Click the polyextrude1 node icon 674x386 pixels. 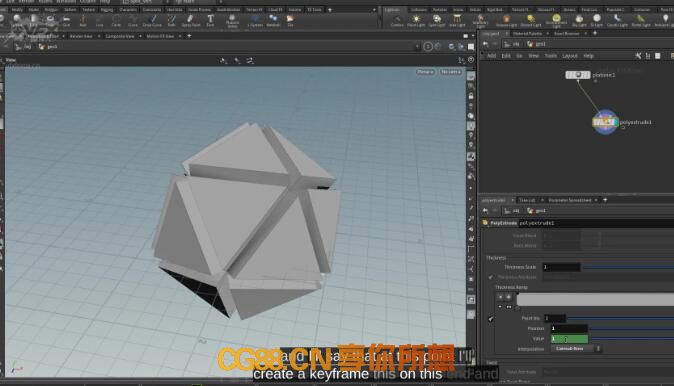(605, 123)
